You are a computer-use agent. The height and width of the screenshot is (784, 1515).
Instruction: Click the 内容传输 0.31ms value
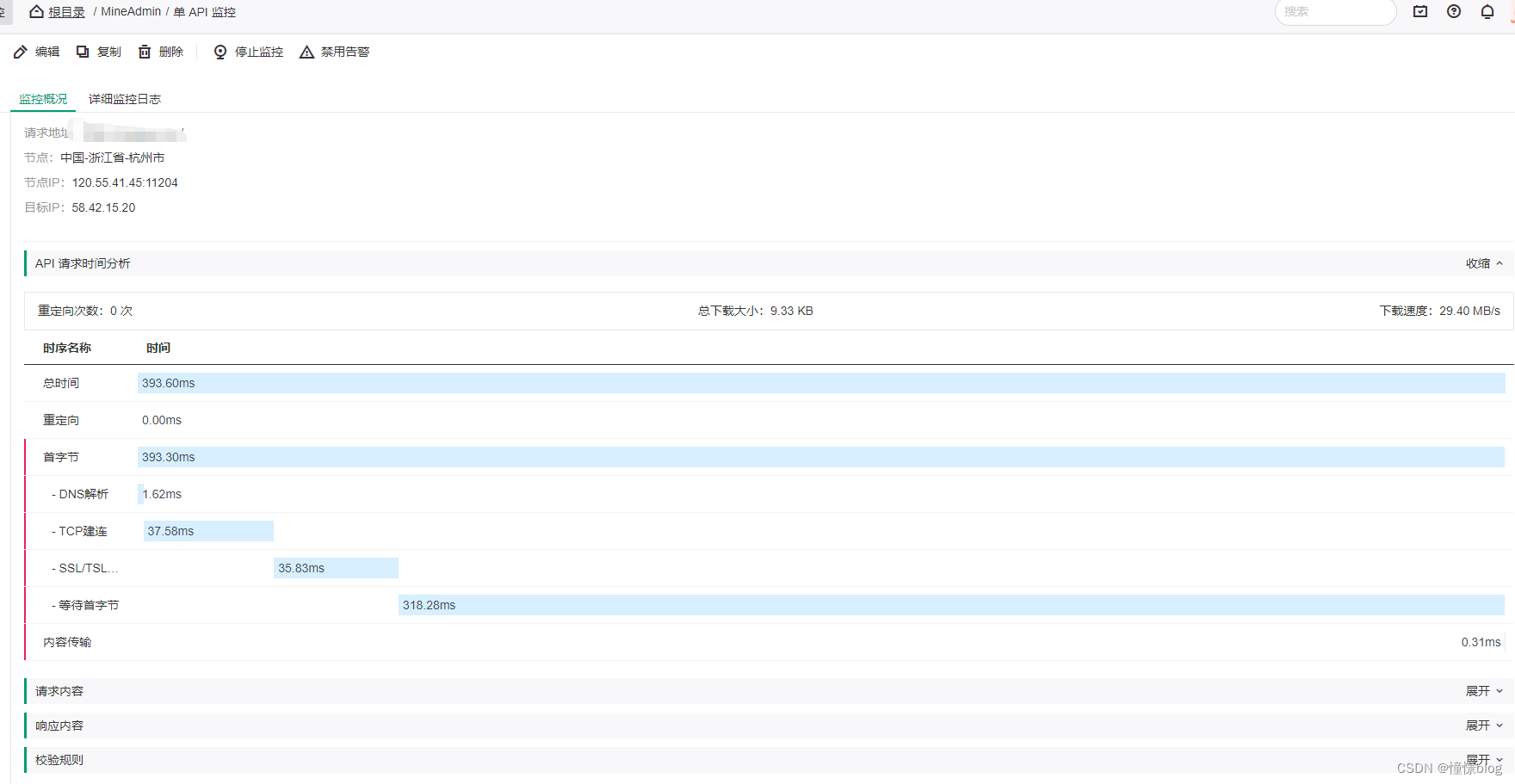(x=1481, y=642)
